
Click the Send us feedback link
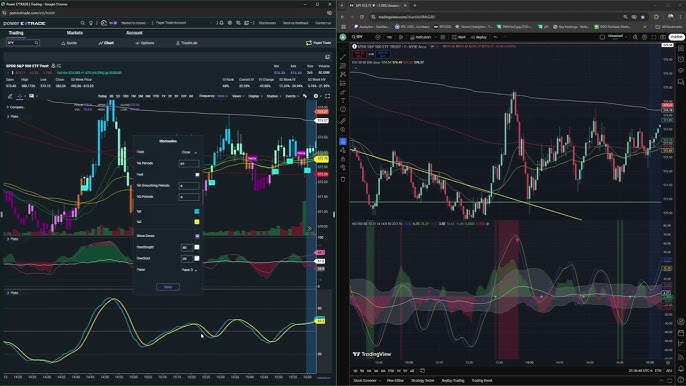coord(296,23)
